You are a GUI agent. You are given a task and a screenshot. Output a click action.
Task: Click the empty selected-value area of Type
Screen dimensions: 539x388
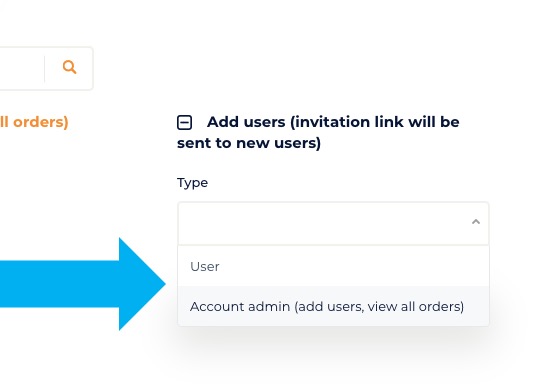323,223
